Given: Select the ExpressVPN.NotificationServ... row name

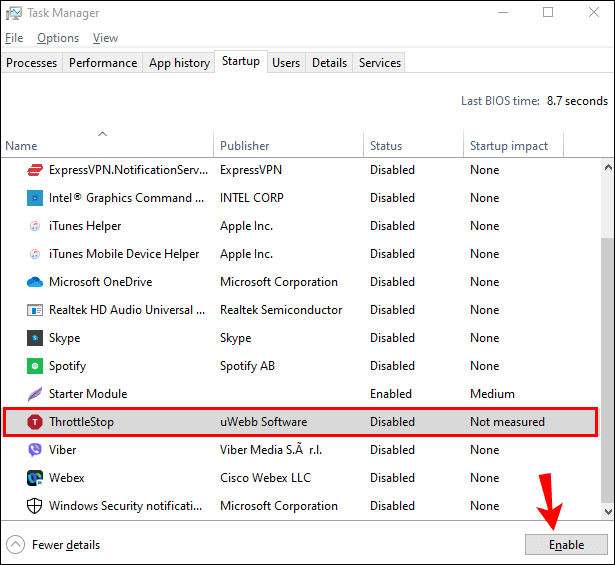Looking at the screenshot, I should click(x=128, y=170).
